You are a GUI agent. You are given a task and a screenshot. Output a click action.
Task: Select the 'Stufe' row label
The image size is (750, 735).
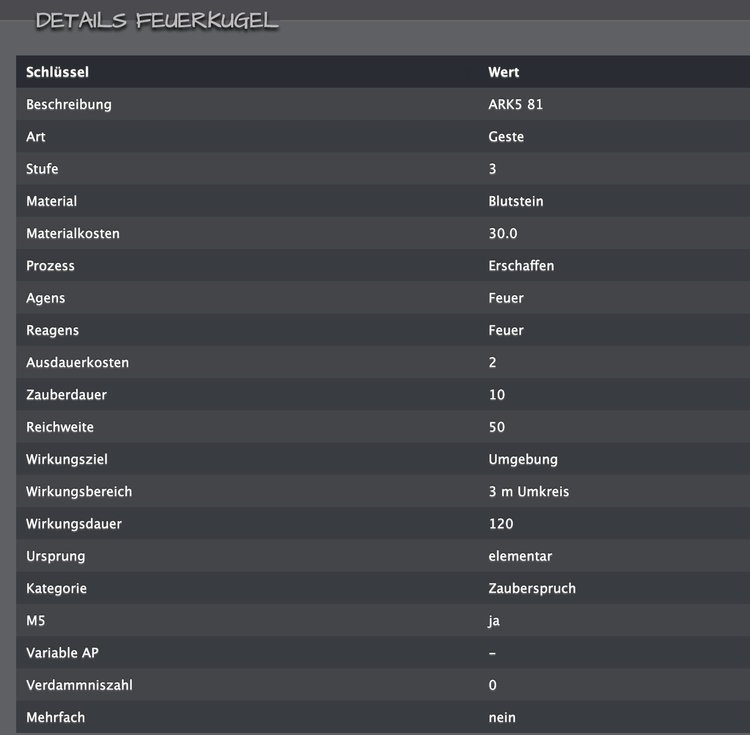coord(42,169)
